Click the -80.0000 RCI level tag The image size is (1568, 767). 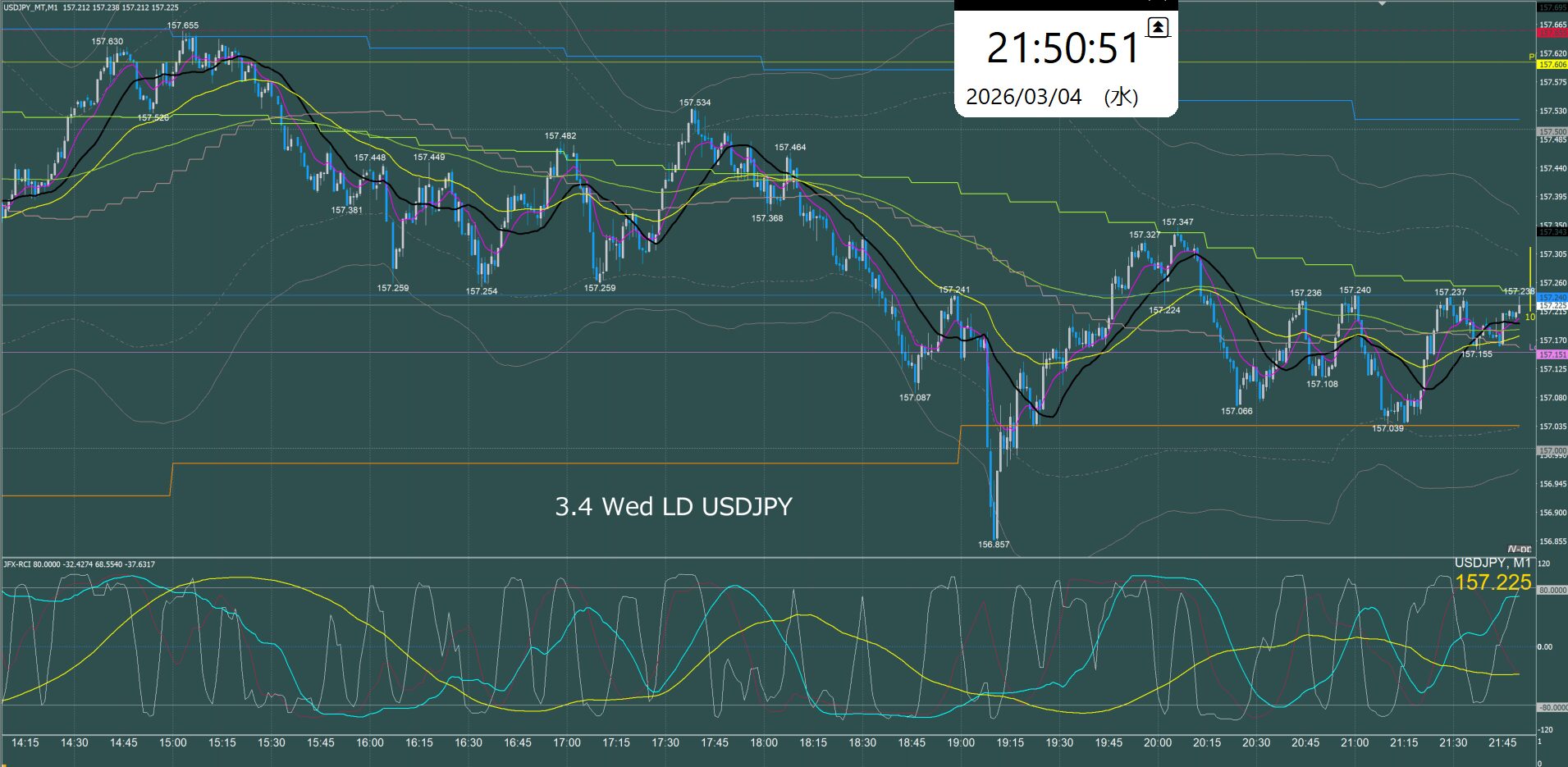tap(1552, 707)
